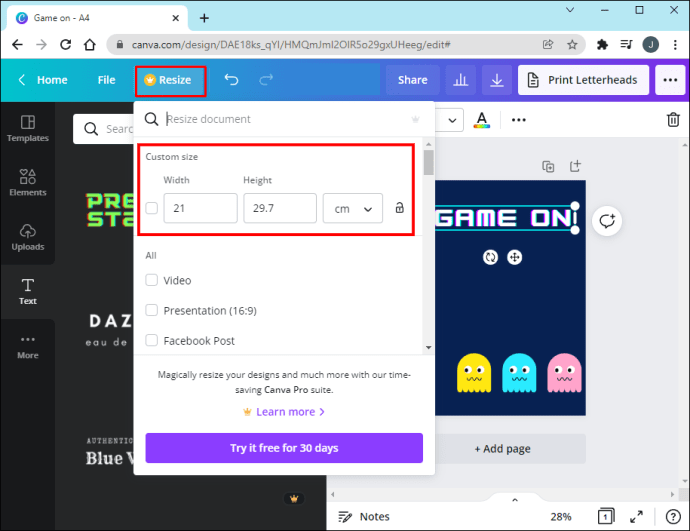Select the pink ghost on the canvas
Screen dimensions: 690x531
(x=564, y=373)
